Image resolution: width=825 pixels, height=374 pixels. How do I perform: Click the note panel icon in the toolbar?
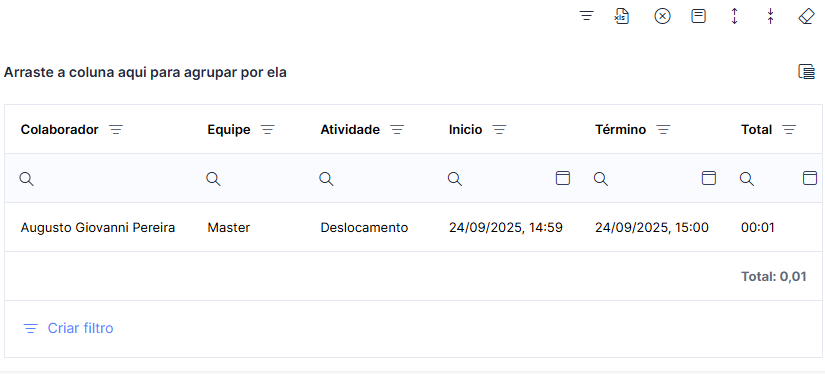tap(698, 16)
